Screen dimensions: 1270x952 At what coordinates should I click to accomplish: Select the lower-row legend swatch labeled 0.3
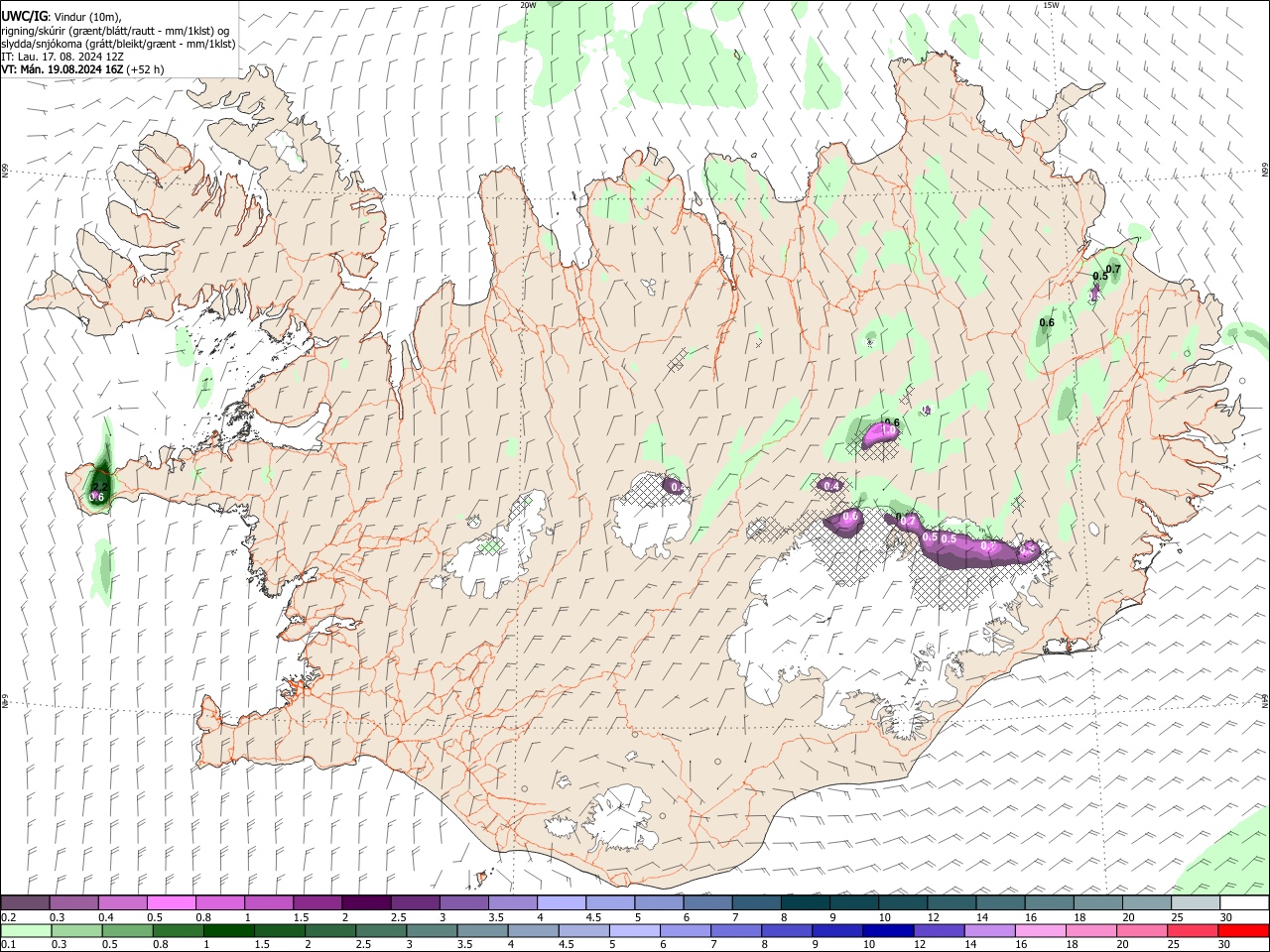pos(77,931)
